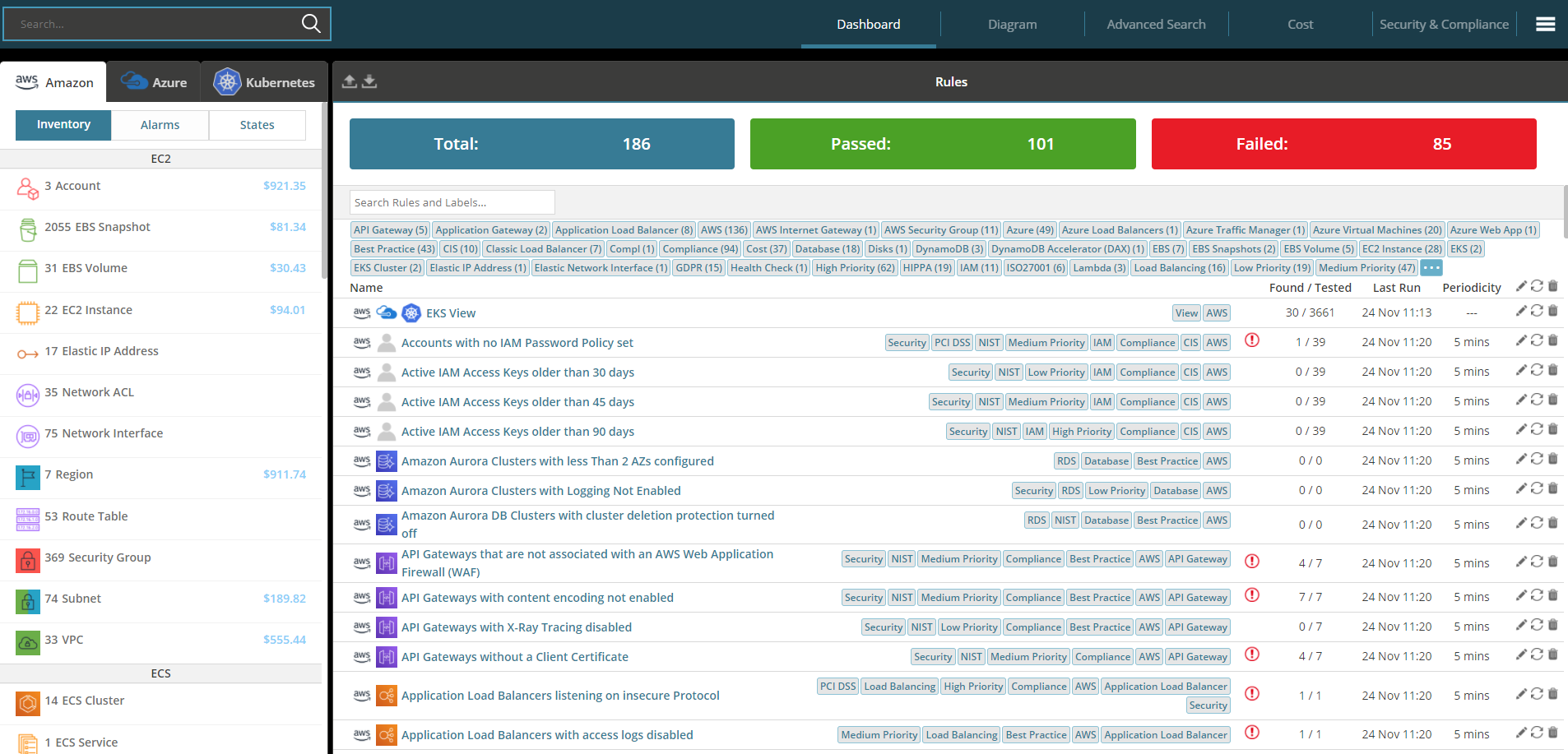Filter by GDPR (15) label
This screenshot has width=1568, height=754.
[698, 268]
